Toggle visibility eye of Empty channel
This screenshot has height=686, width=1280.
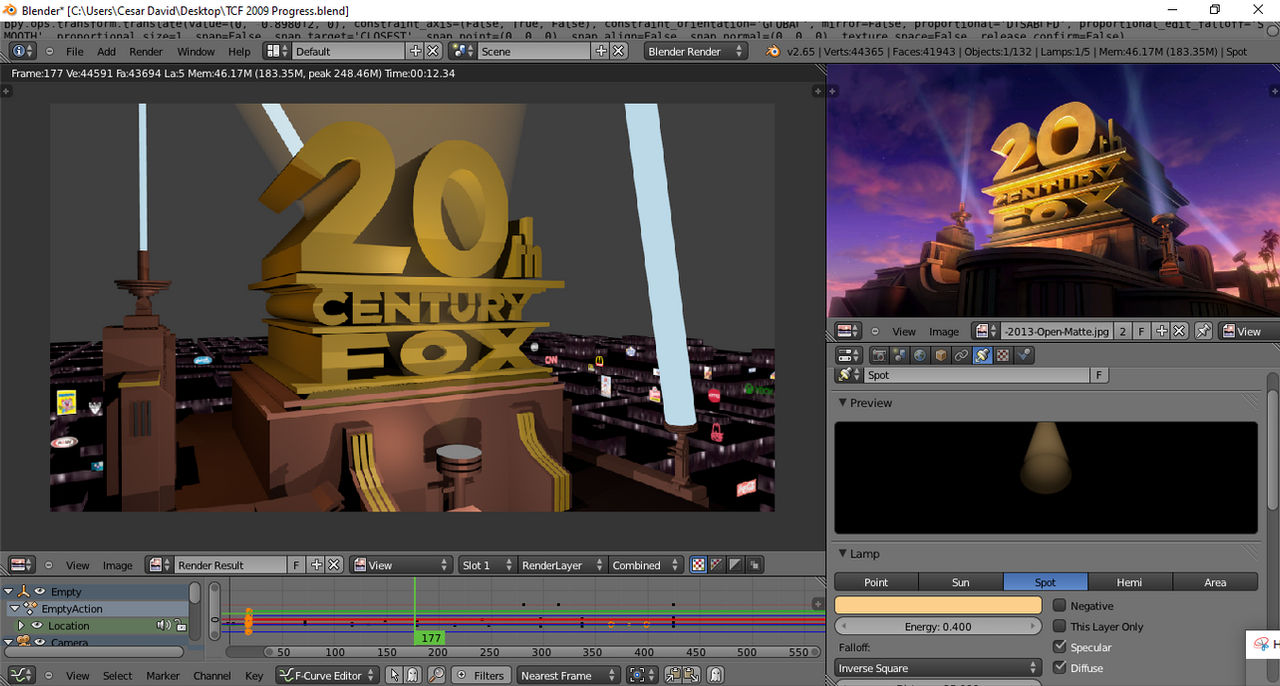40,592
